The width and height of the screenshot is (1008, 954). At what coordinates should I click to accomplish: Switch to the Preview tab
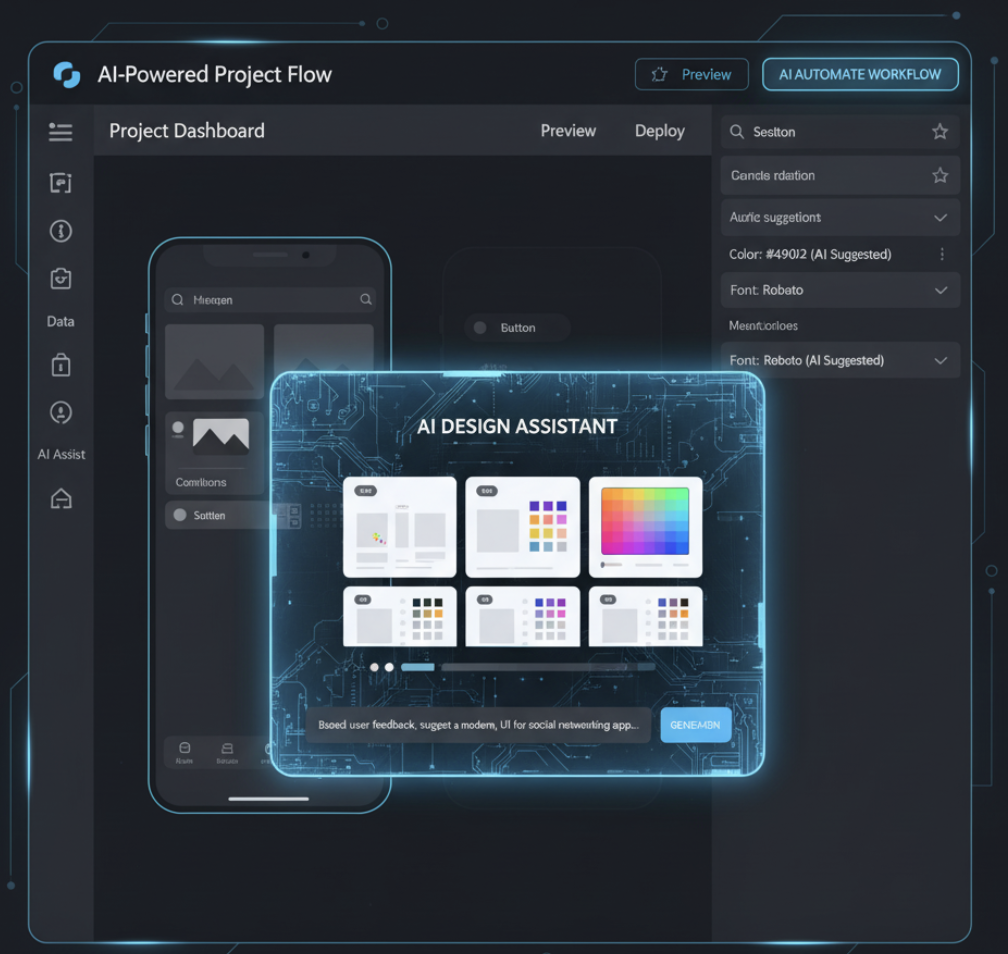(568, 130)
